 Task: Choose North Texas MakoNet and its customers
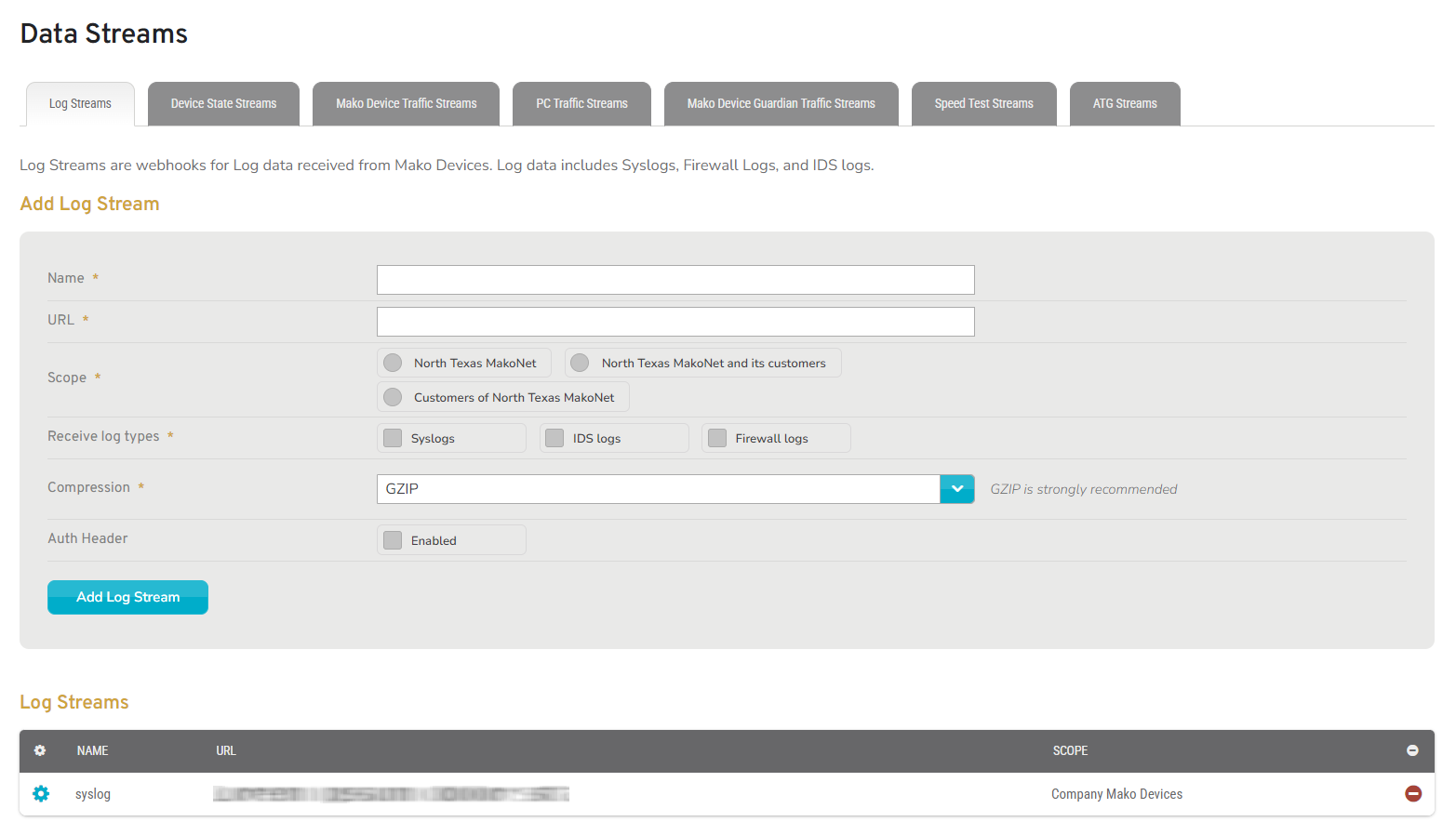[x=580, y=363]
